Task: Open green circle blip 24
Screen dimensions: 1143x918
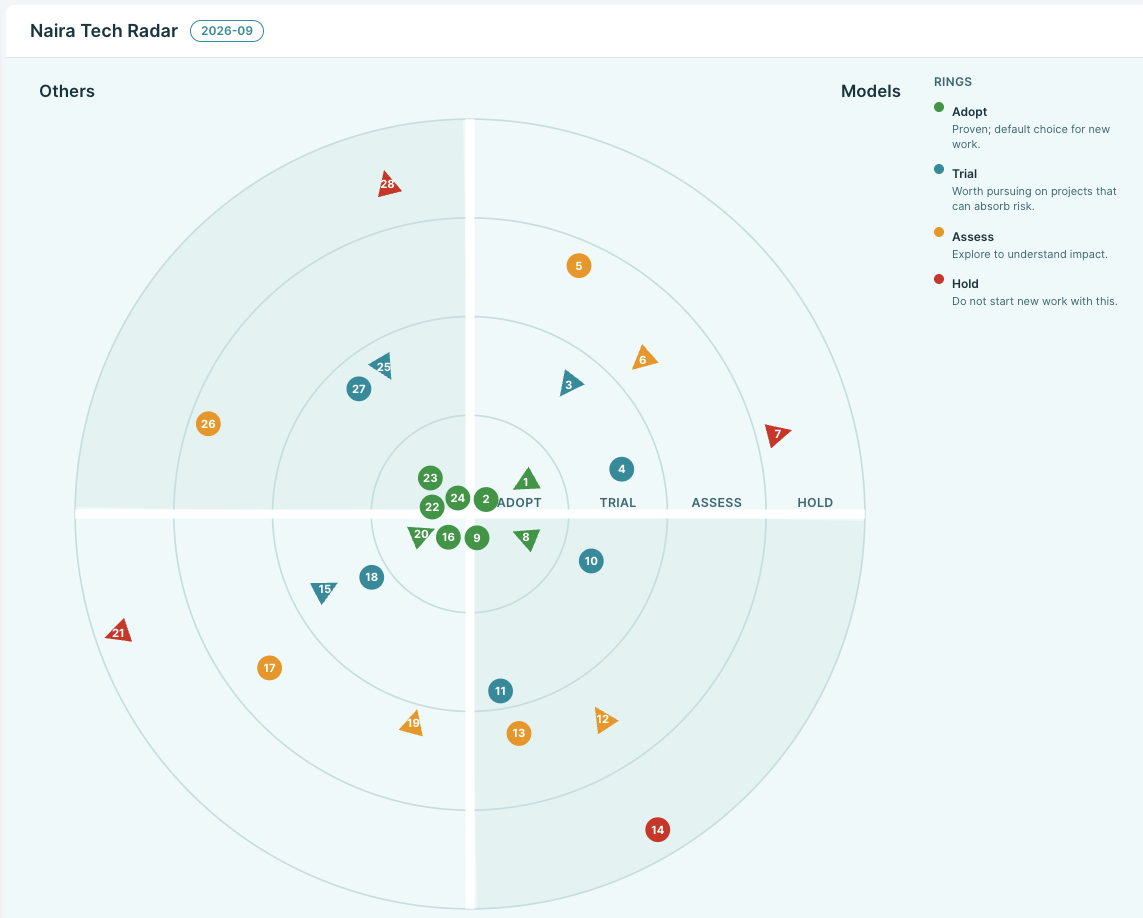Action: [x=458, y=498]
